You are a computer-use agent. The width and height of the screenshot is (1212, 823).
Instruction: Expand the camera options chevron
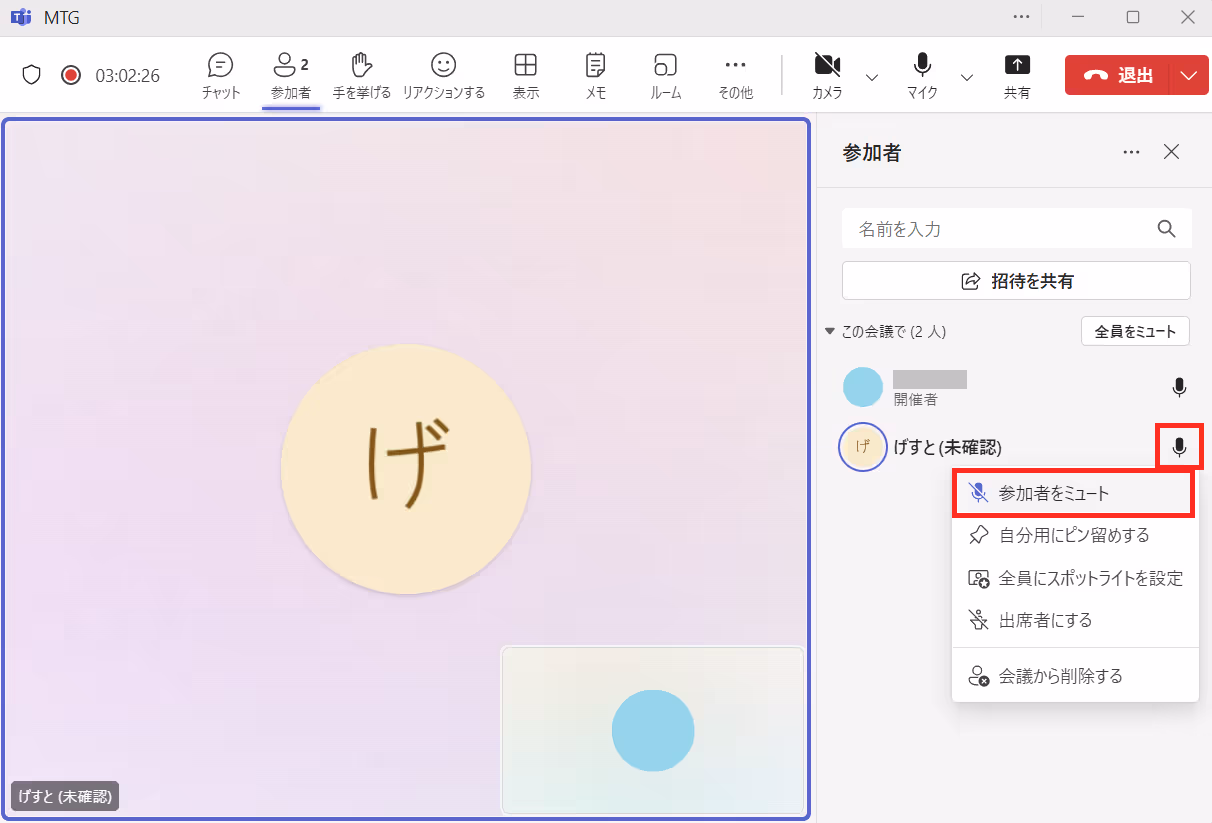coord(871,77)
